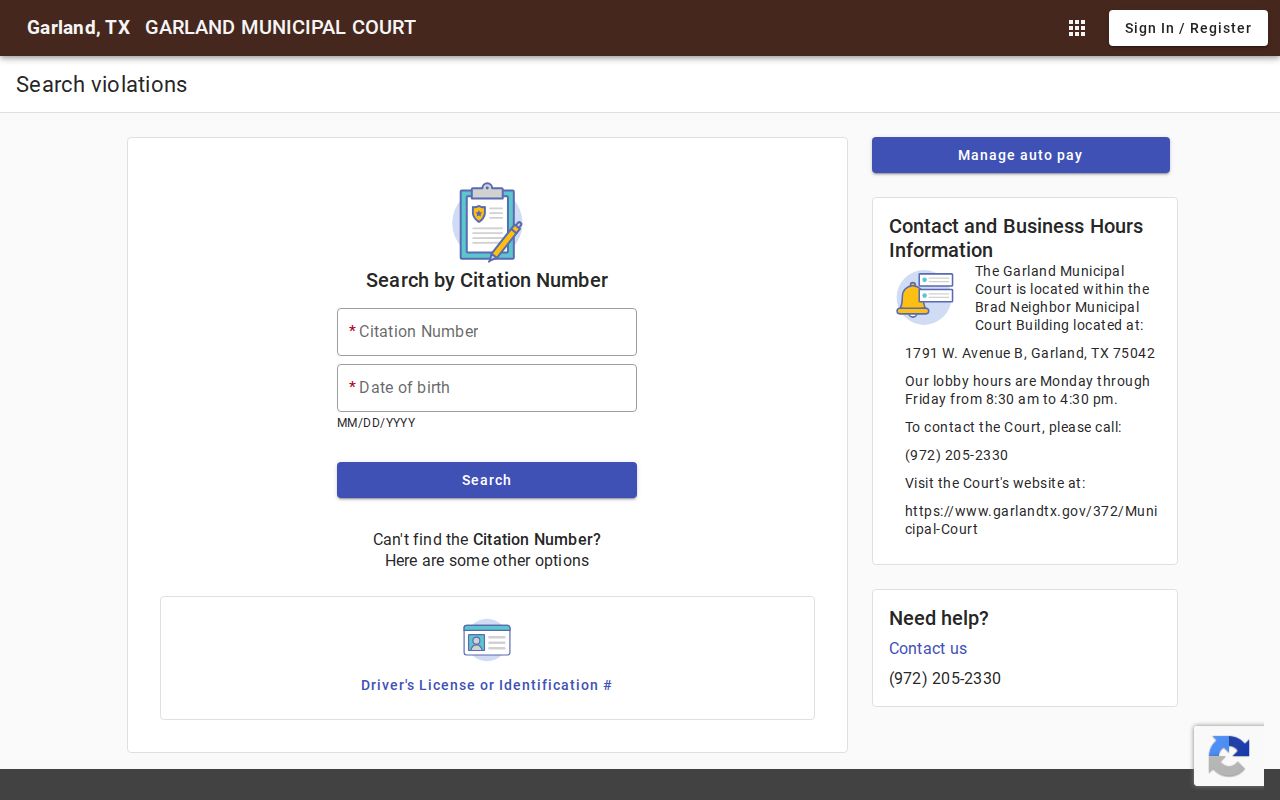Search by Driver's License or Identification #
Screen dimensions: 1280x800
(487, 685)
